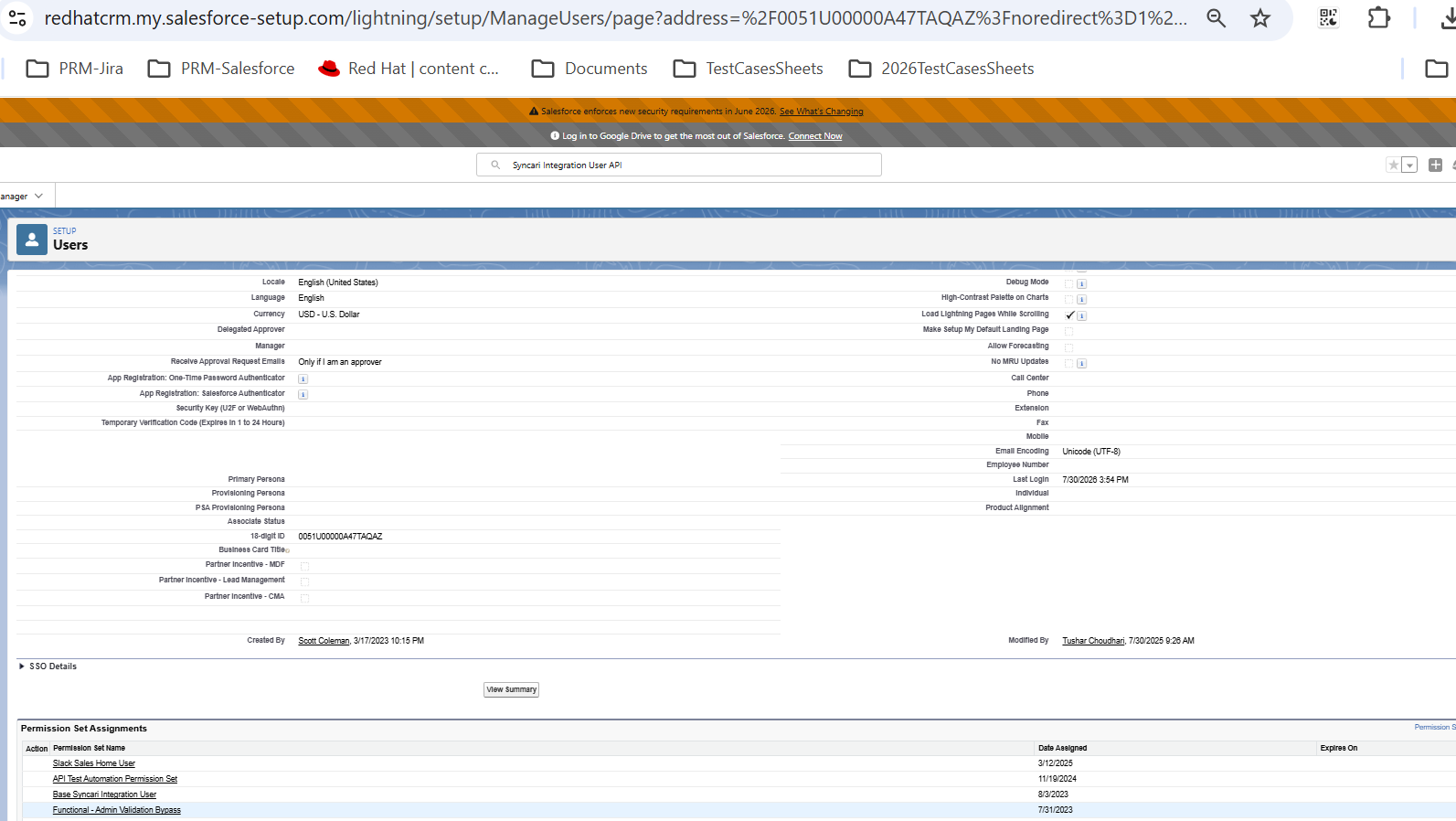Click the site information icon in address bar
The height and width of the screenshot is (821, 1456).
pos(17,18)
